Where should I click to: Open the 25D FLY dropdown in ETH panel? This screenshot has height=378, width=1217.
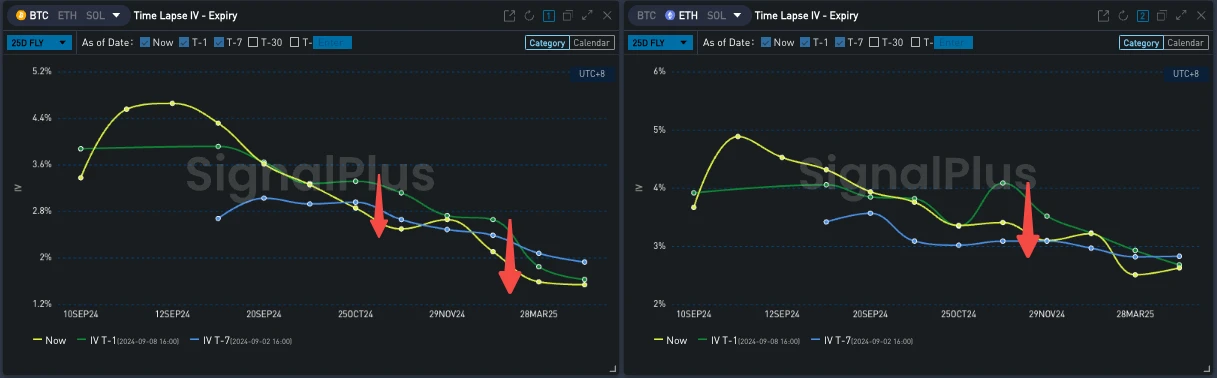tap(661, 43)
